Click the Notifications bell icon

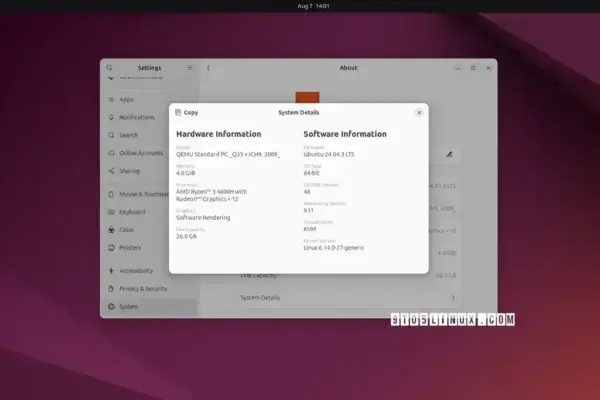pos(111,117)
